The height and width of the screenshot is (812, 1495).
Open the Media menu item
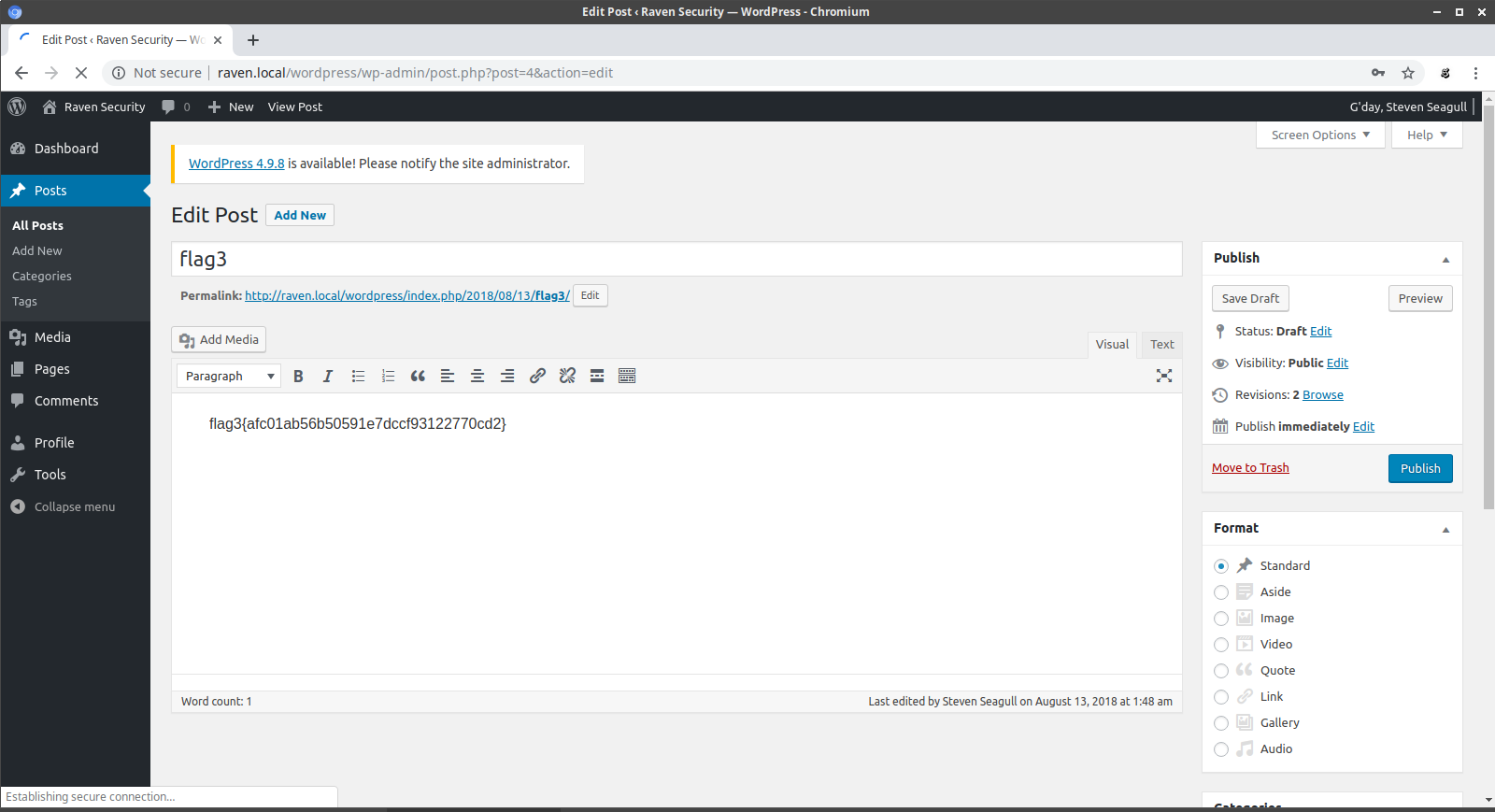tap(75, 337)
